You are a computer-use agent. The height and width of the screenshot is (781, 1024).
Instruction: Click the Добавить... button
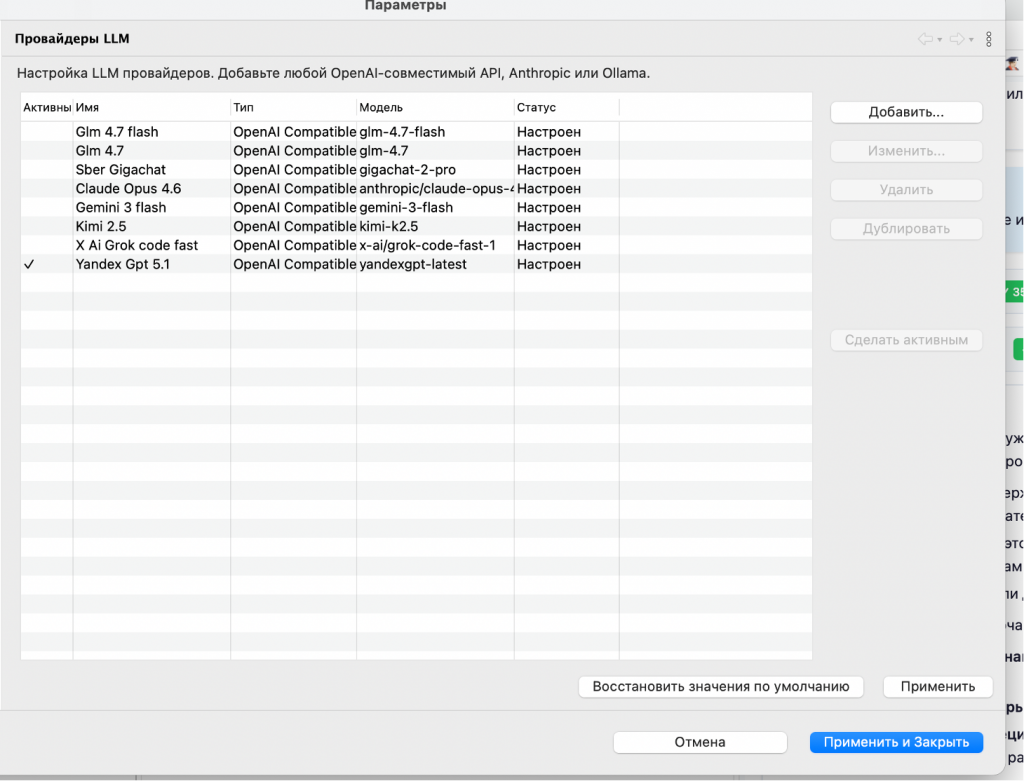point(906,112)
